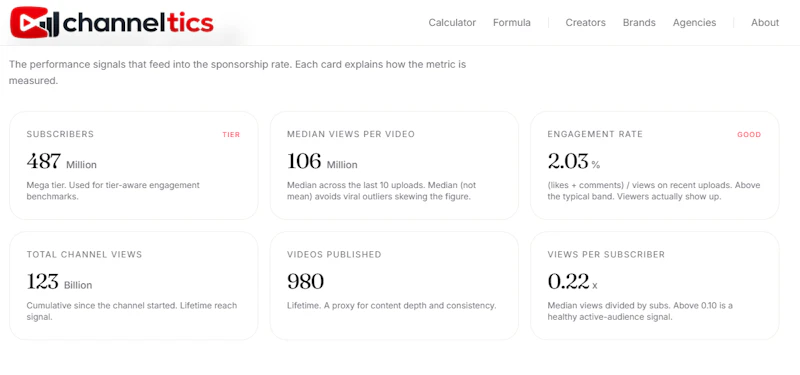Click the intro text about performance signals
Screen dimensions: 800x375
[237, 72]
